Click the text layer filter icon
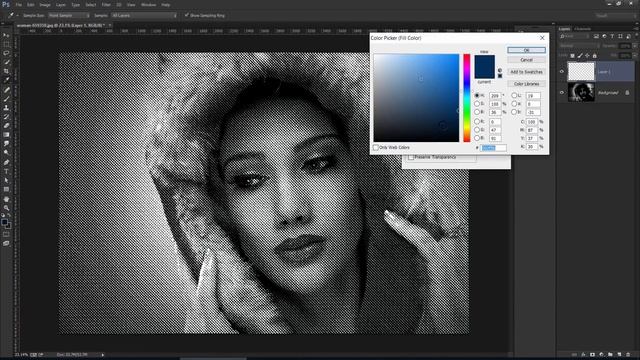This screenshot has width=640, height=360. pyautogui.click(x=612, y=36)
